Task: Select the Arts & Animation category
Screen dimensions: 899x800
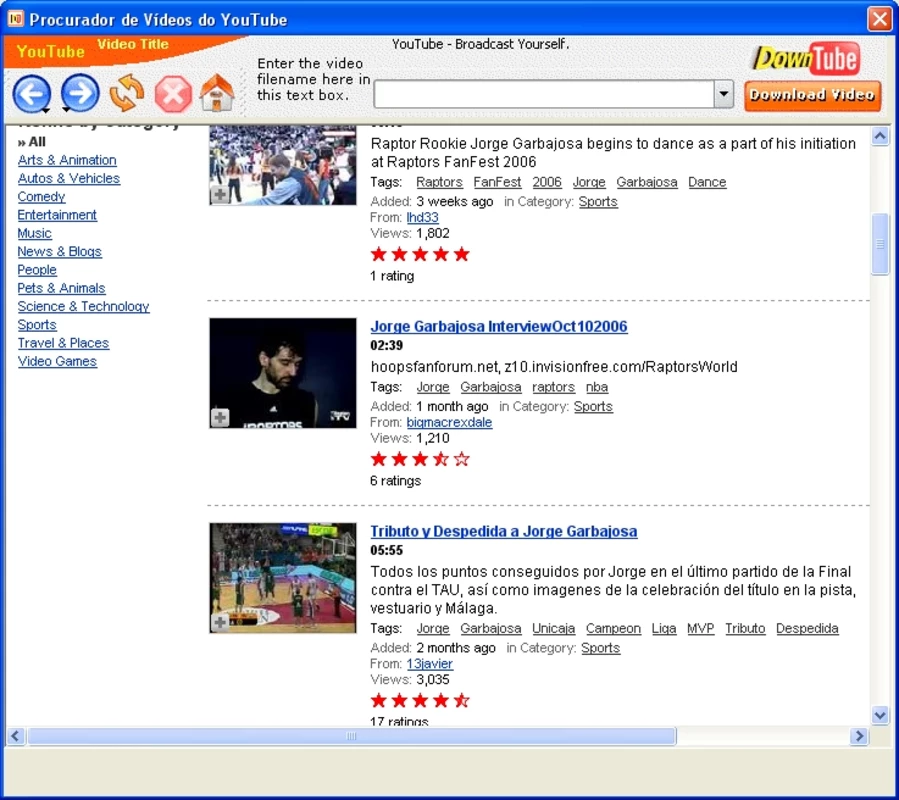Action: (67, 160)
